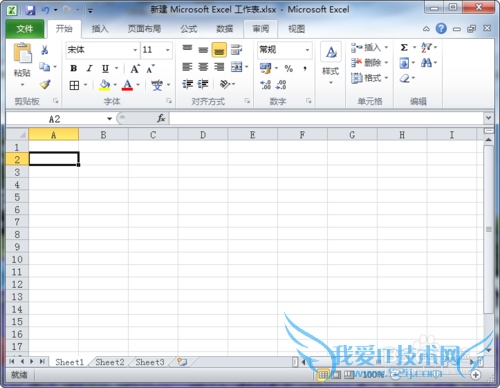The height and width of the screenshot is (388, 500).
Task: Click the Borders icon
Action: [74, 85]
